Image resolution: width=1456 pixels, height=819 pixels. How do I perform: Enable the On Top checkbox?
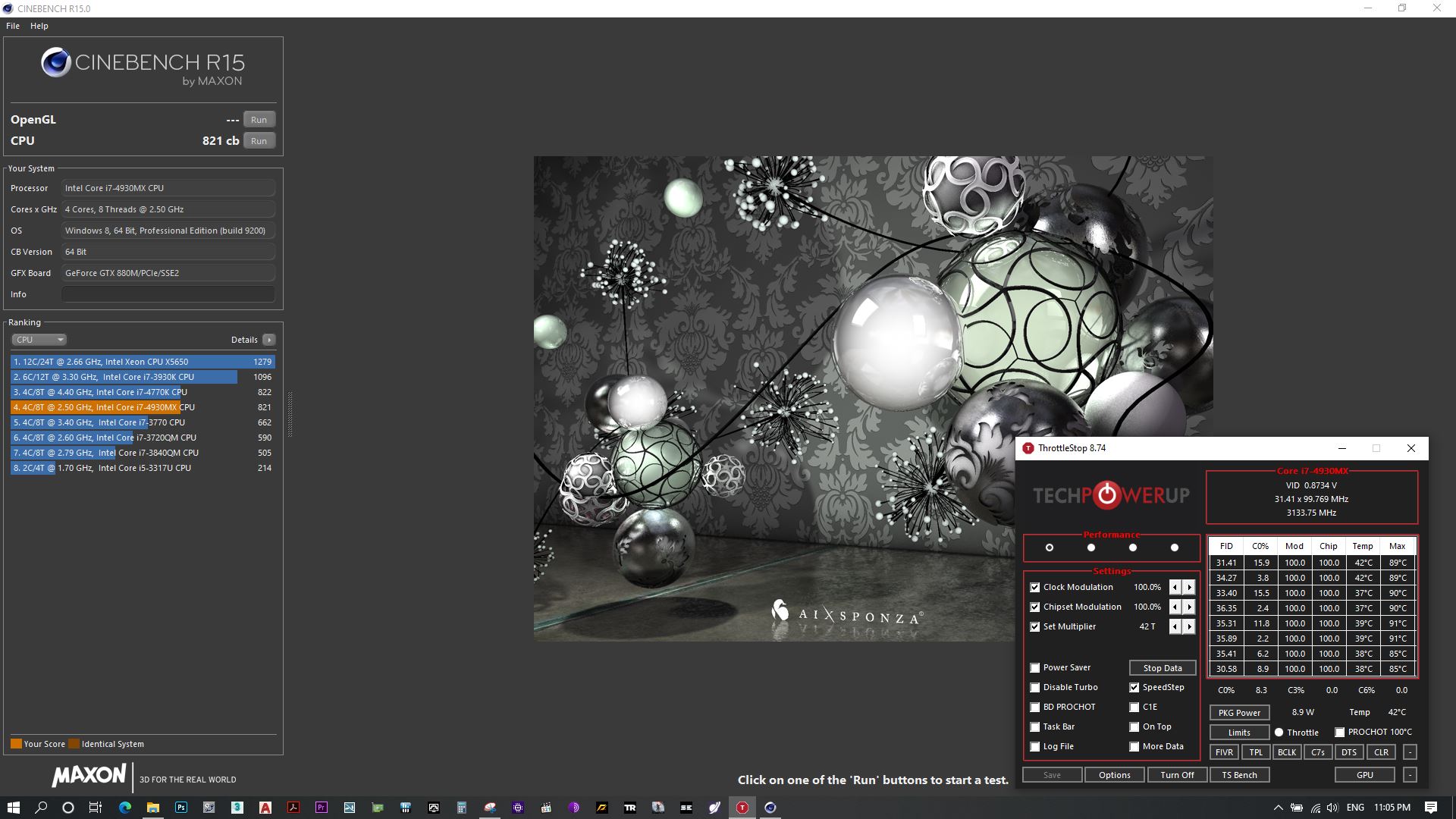point(1134,726)
